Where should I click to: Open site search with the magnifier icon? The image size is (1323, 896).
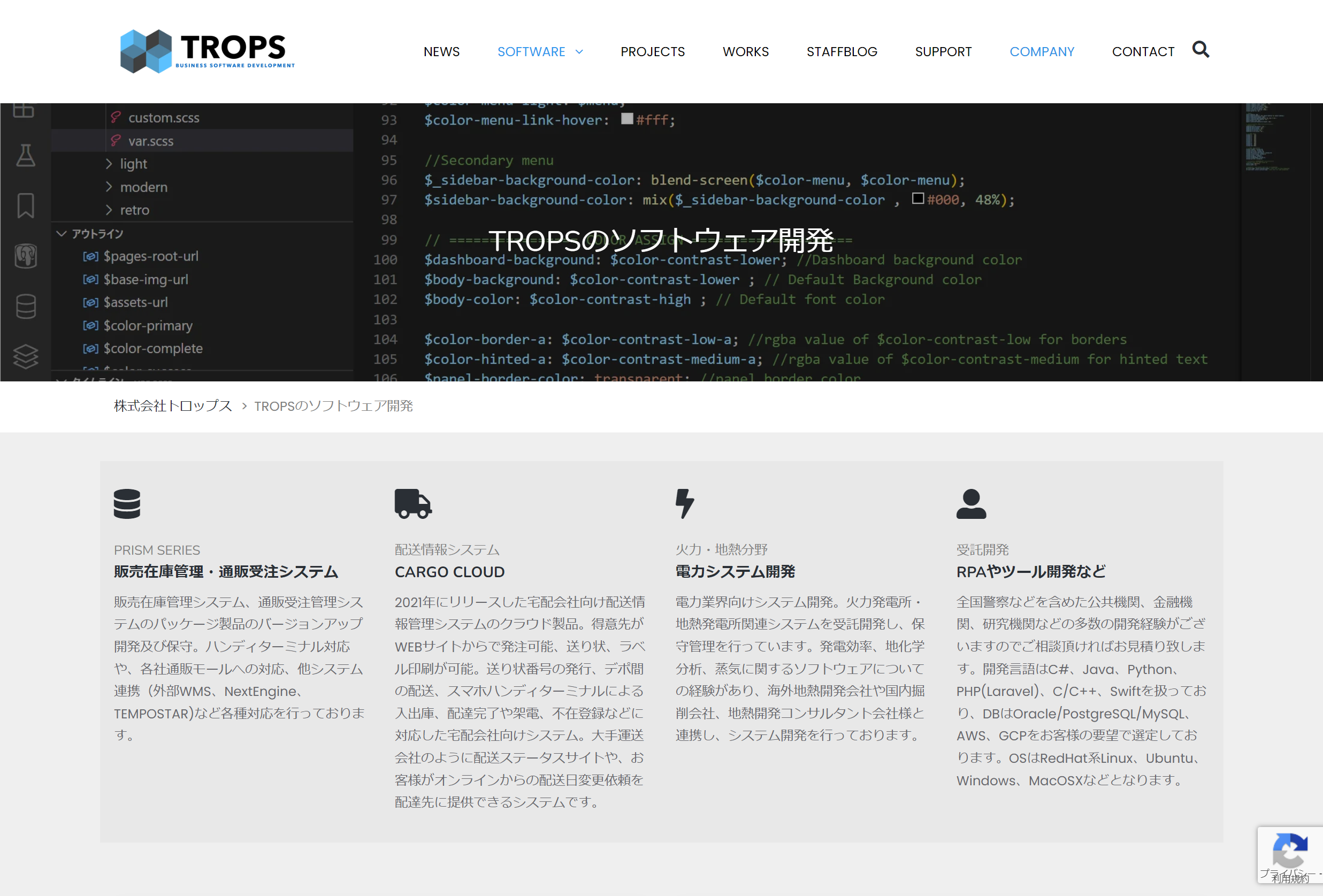pos(1201,51)
